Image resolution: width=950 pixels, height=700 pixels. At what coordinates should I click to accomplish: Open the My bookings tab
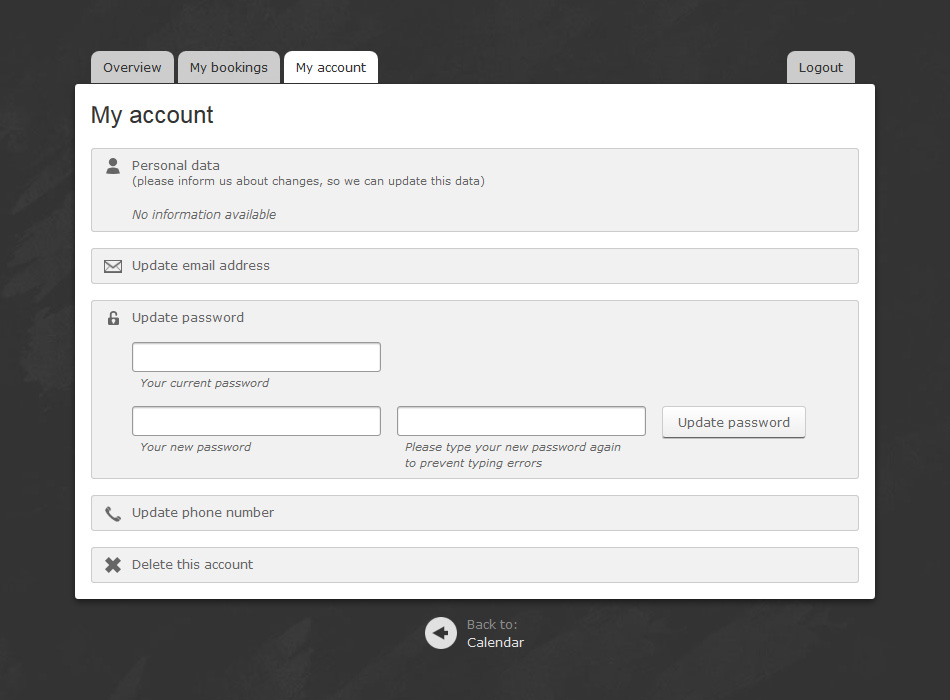point(229,68)
